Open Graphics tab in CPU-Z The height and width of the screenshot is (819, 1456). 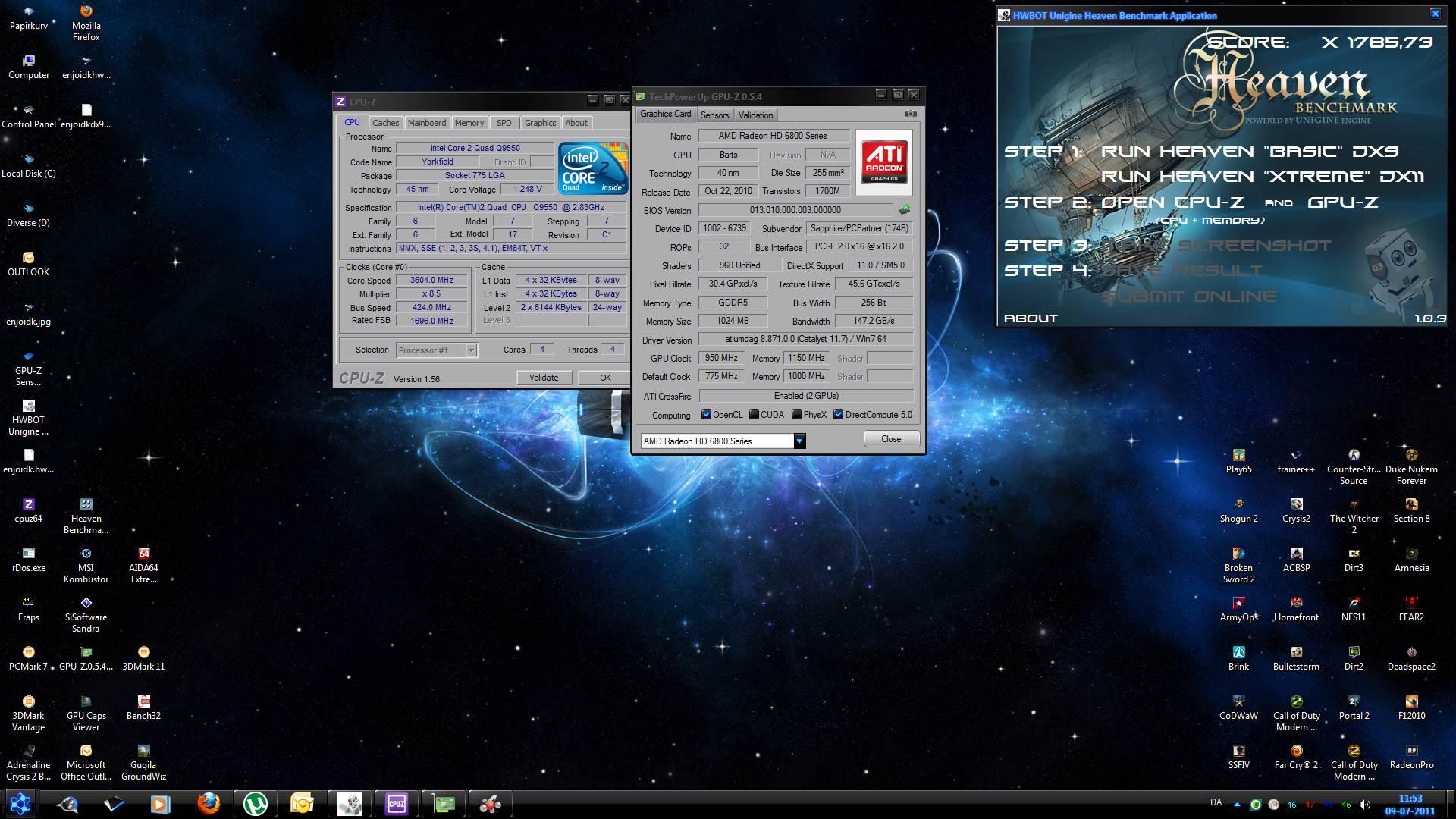[x=540, y=123]
